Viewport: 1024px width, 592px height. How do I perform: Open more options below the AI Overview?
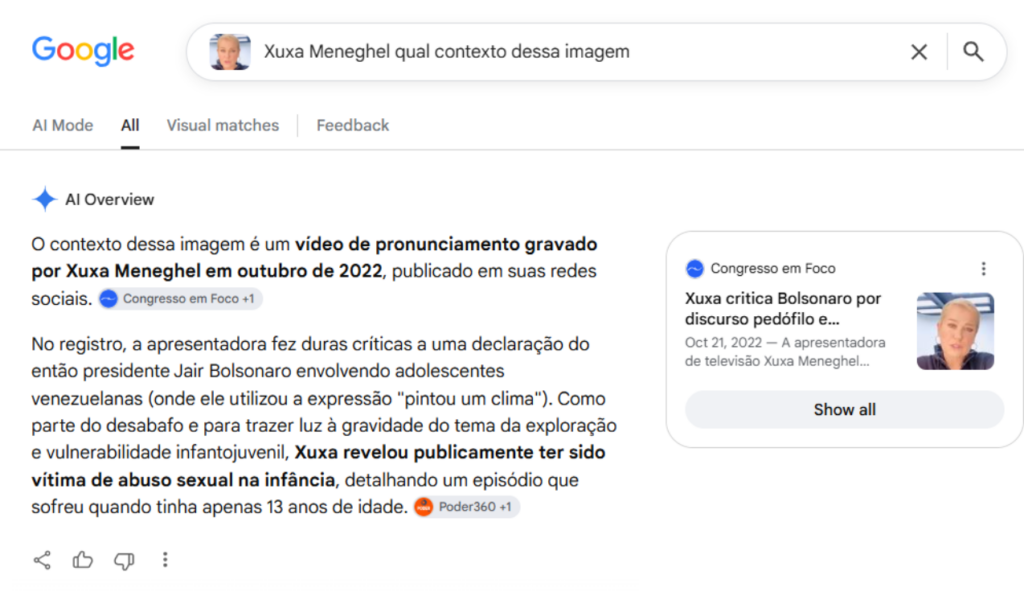165,560
